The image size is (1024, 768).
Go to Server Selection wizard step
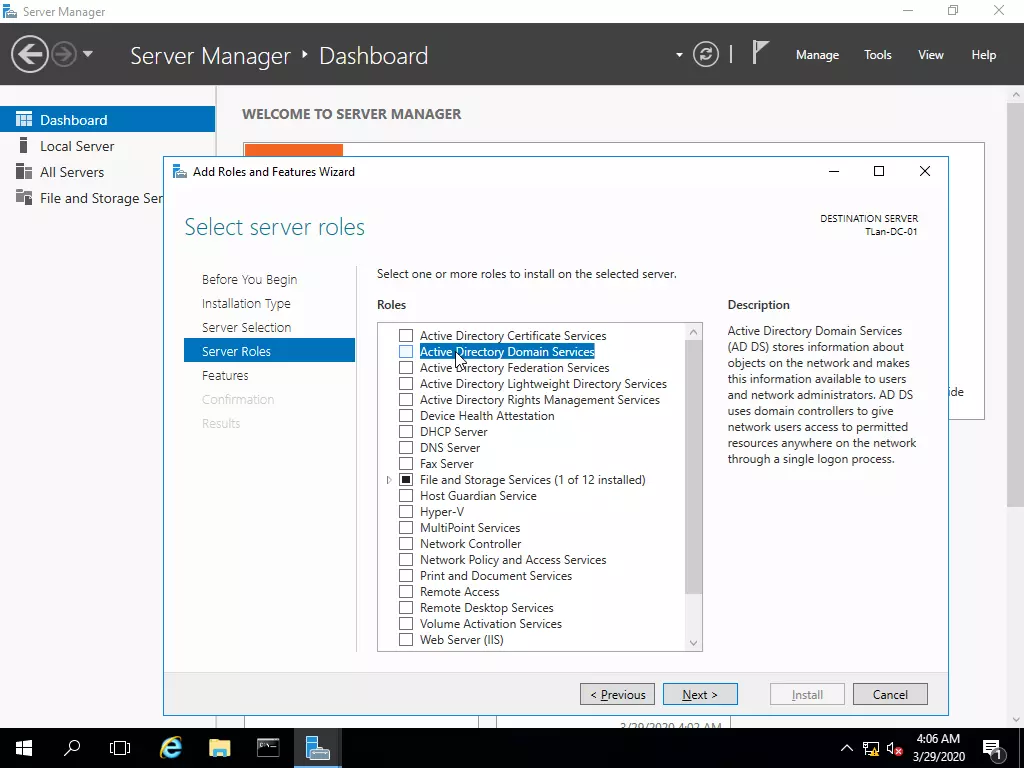[246, 327]
